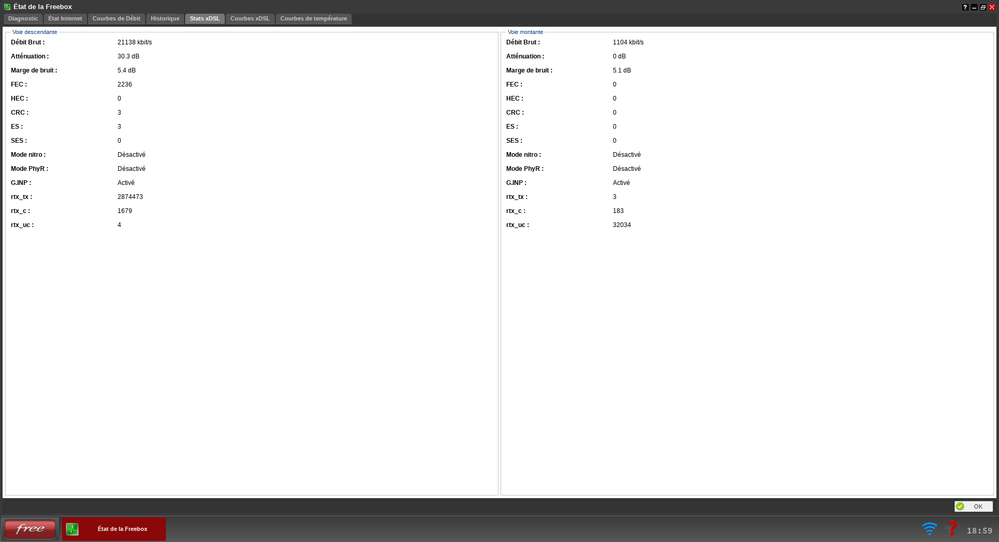999x542 pixels.
Task: Select the Historique tab
Action: (x=165, y=18)
